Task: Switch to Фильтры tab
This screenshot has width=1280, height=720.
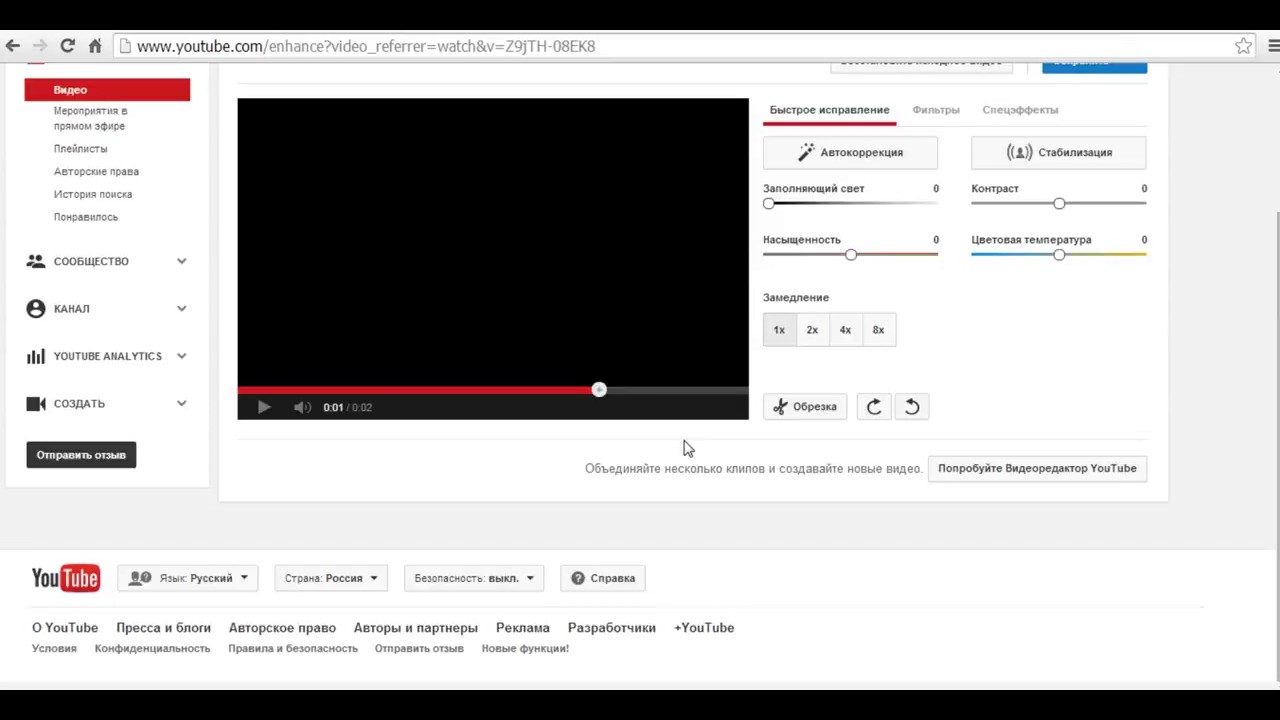Action: [936, 110]
